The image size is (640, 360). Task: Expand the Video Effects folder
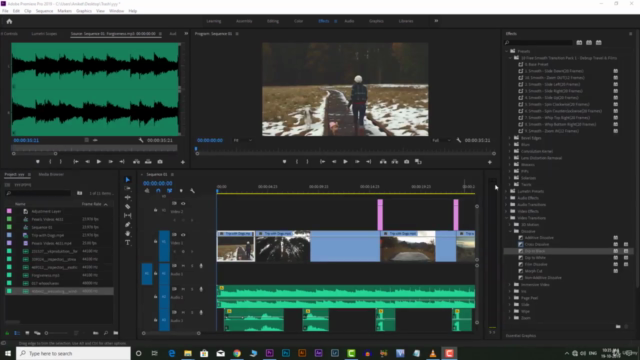click(x=507, y=211)
